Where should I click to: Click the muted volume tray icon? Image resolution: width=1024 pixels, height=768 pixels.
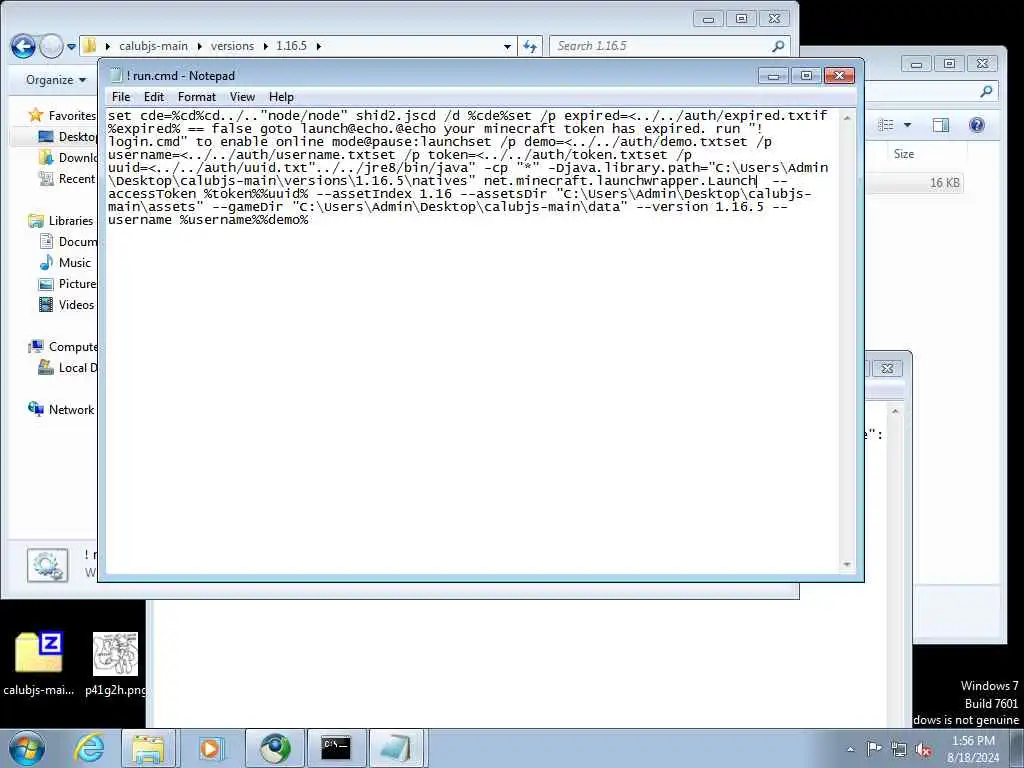coord(923,749)
